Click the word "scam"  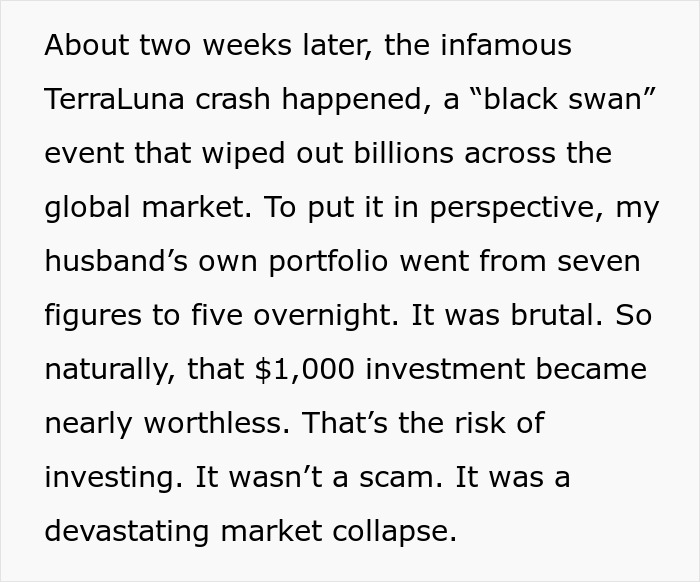393,477
